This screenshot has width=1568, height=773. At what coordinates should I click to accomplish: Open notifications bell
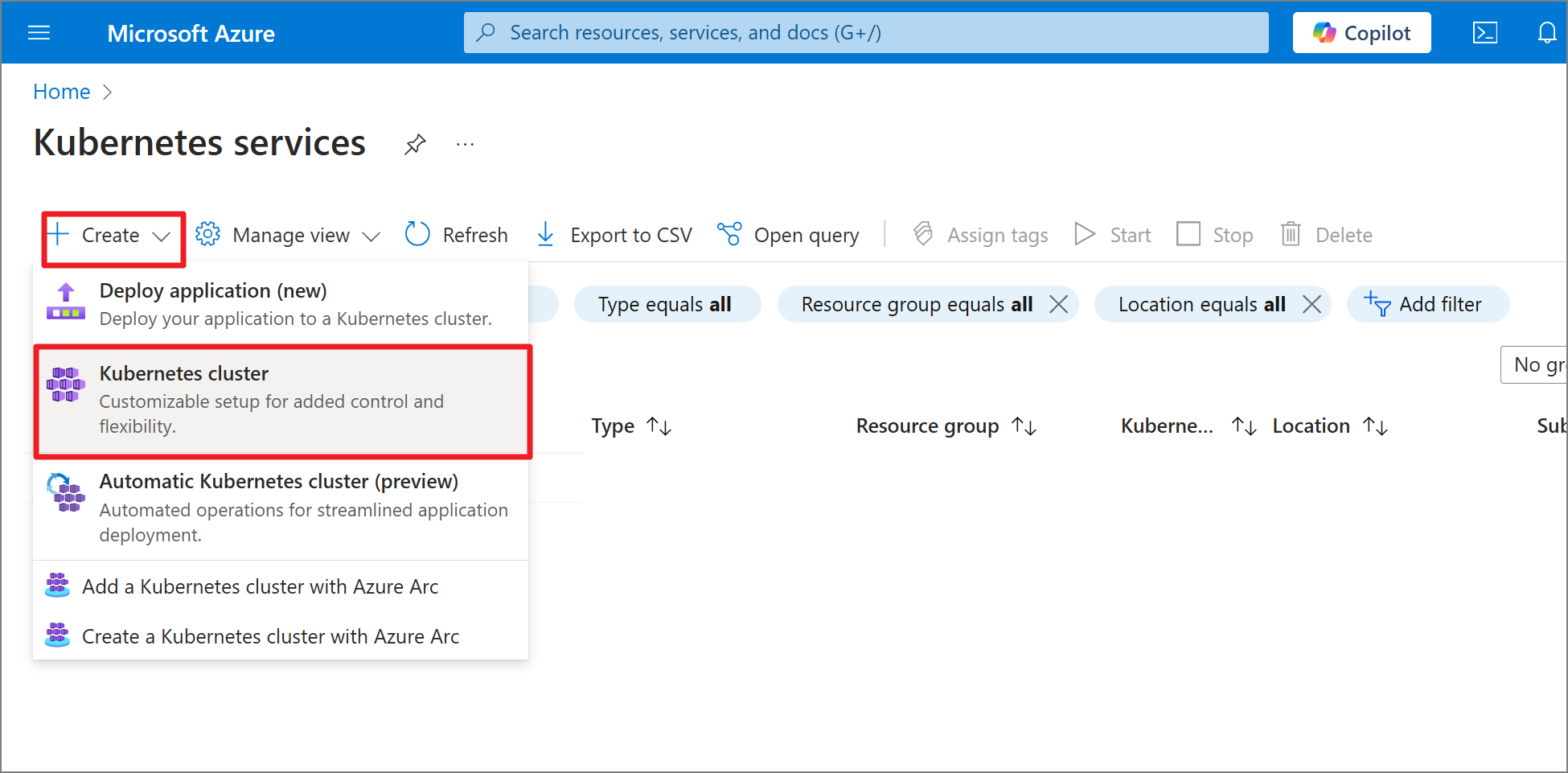[1546, 33]
